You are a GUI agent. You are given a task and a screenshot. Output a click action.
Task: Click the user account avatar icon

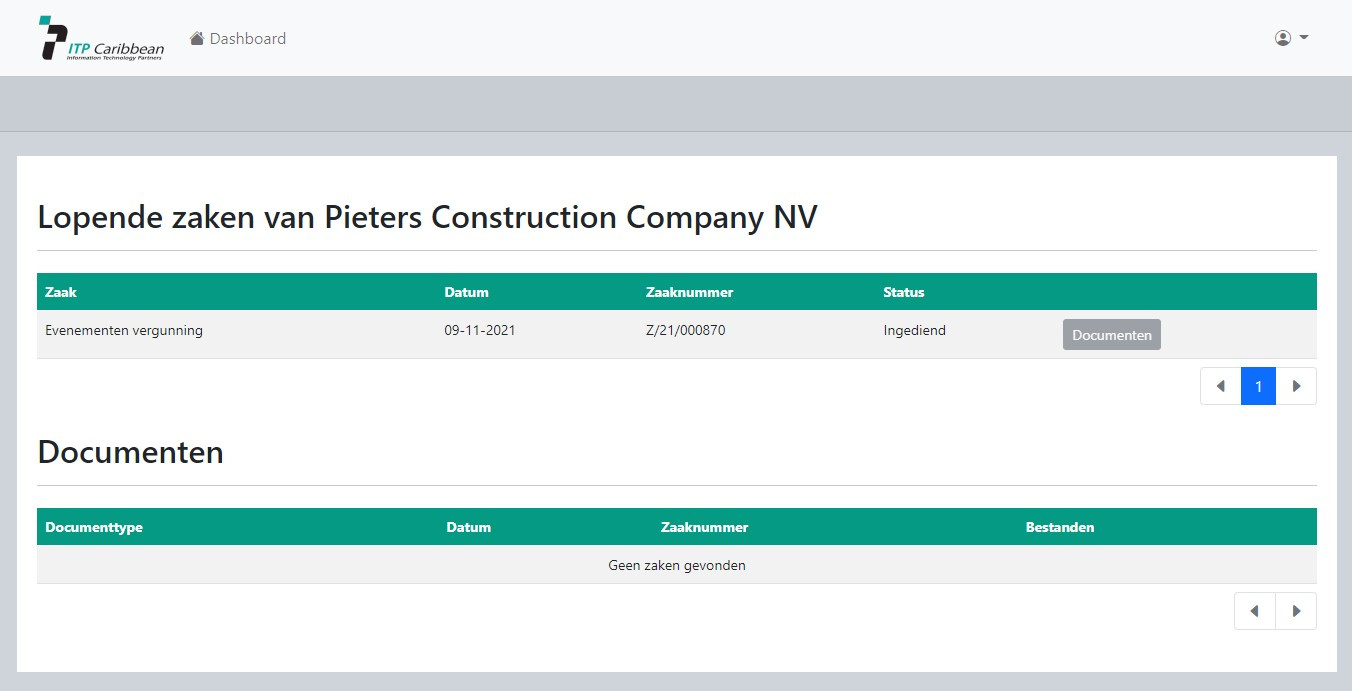click(1283, 38)
